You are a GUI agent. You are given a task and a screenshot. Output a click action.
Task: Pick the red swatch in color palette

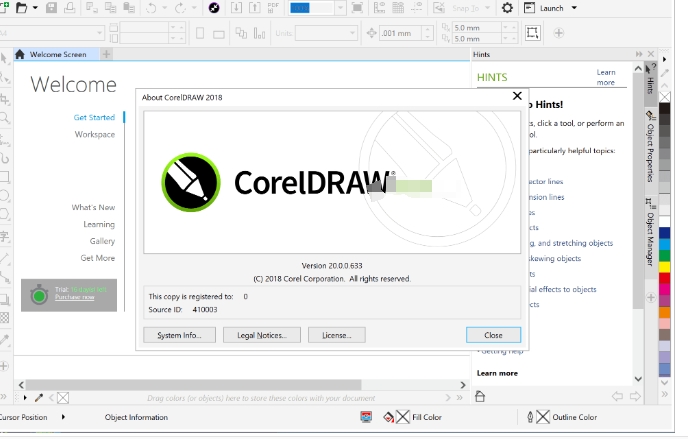click(x=665, y=278)
